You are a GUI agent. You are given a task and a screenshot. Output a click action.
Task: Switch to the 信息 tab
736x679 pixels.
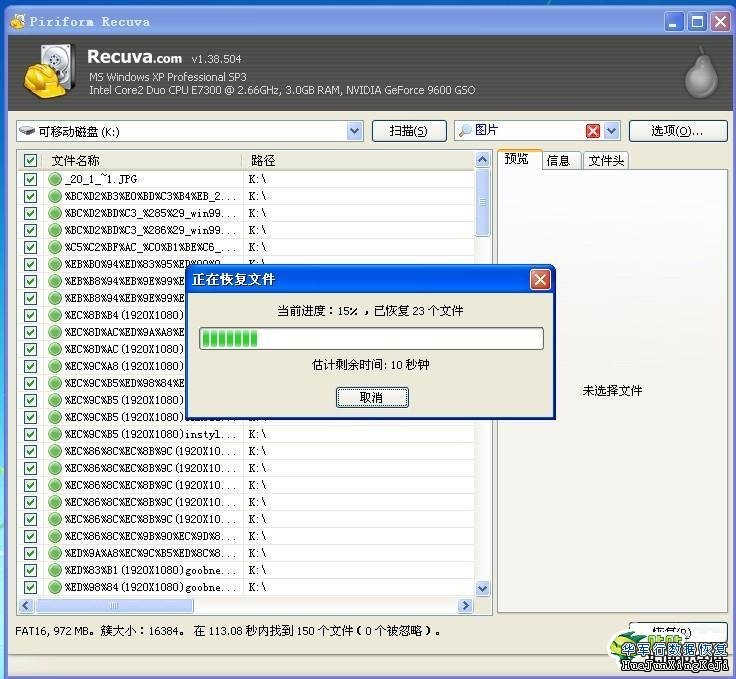click(x=559, y=160)
